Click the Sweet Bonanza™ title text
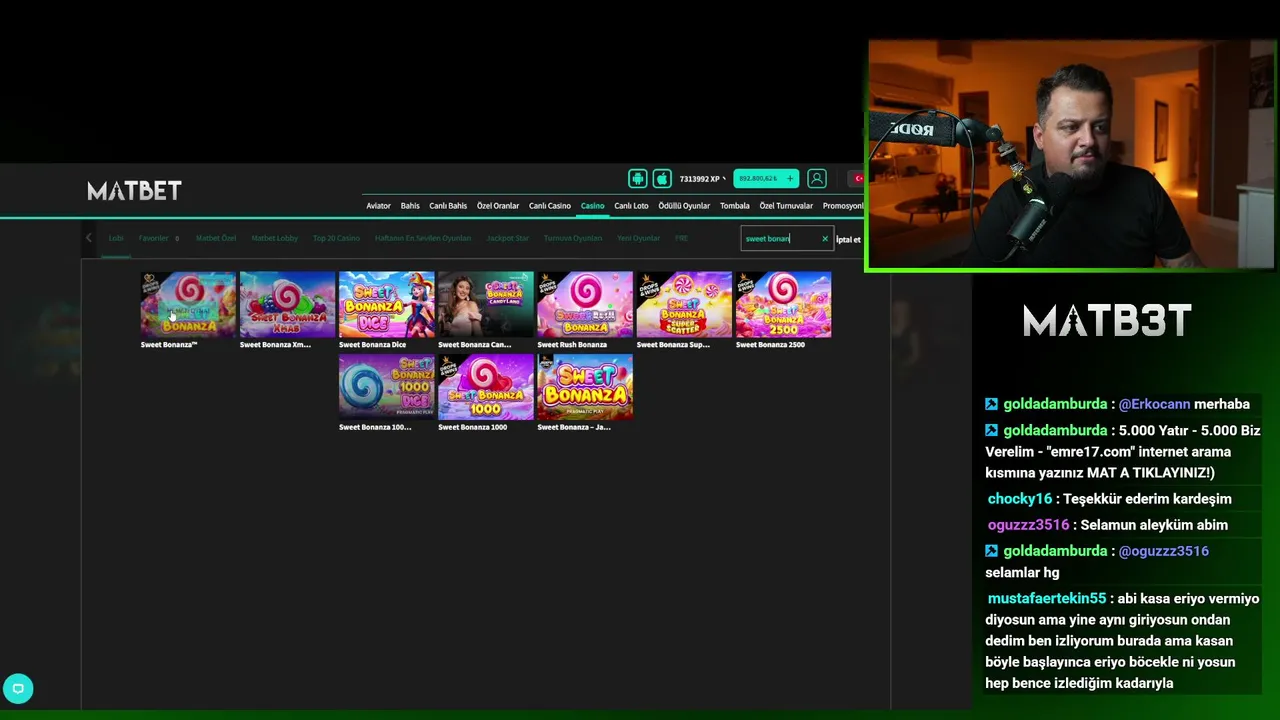The height and width of the screenshot is (720, 1280). click(169, 345)
